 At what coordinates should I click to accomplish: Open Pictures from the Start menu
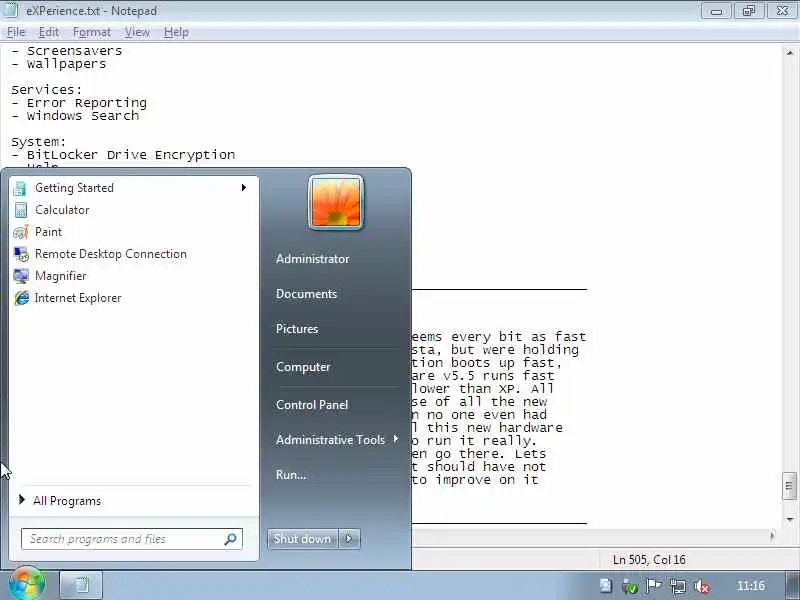[297, 329]
